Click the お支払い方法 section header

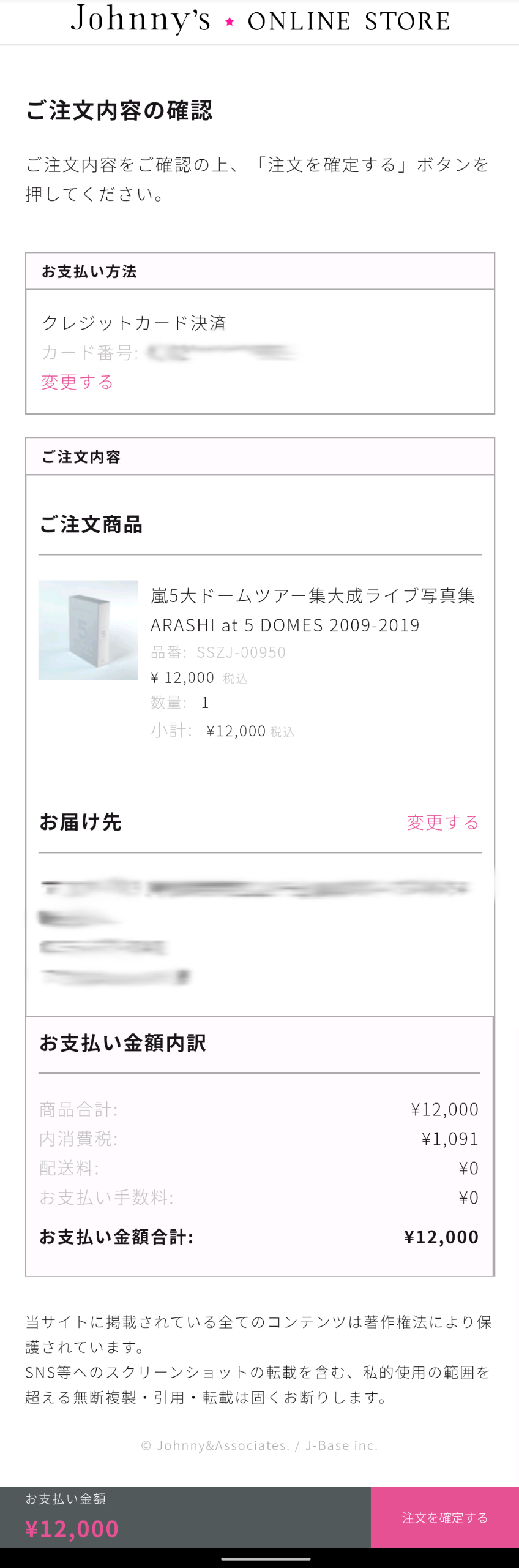click(x=260, y=271)
